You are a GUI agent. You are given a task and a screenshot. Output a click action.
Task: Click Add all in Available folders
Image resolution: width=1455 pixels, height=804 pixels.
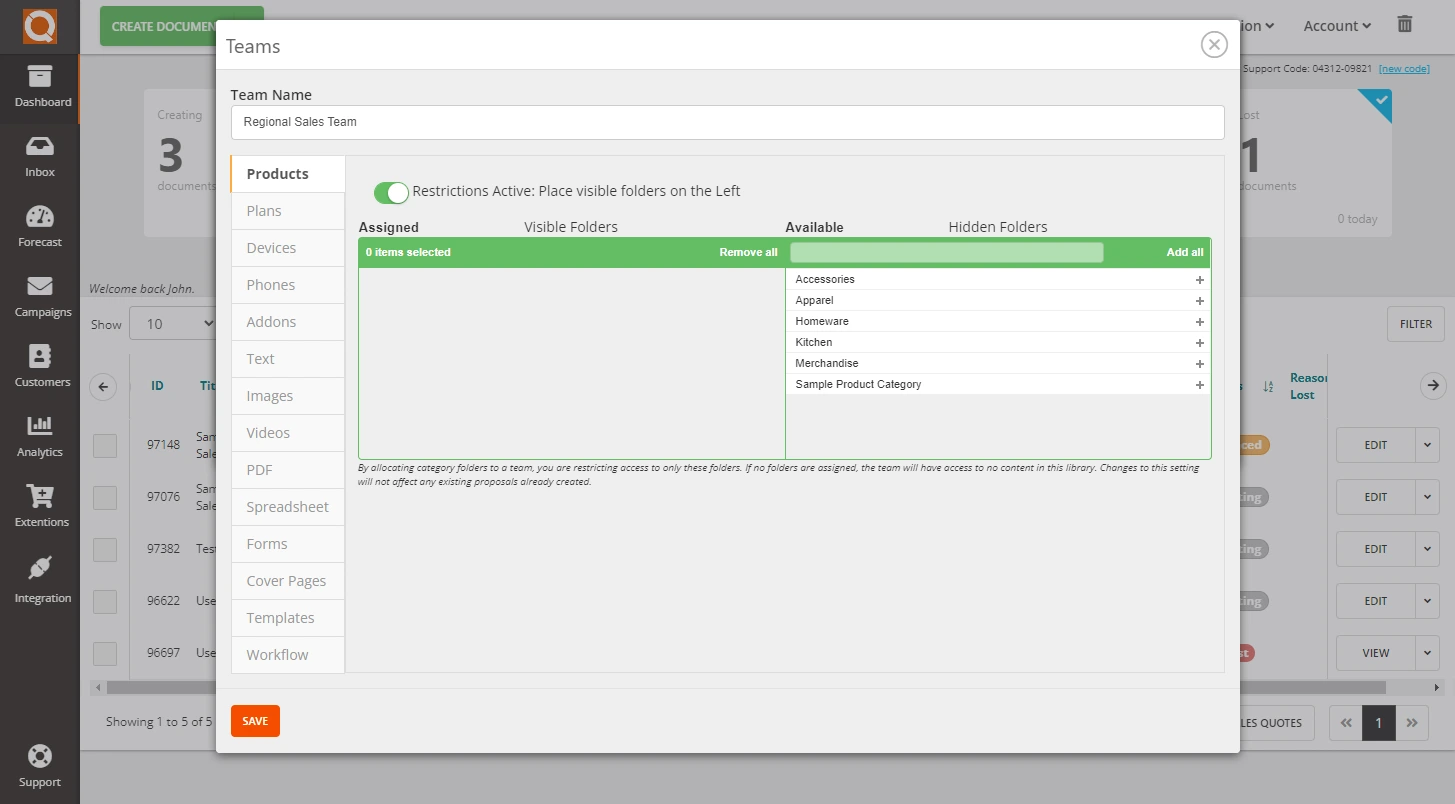1184,252
